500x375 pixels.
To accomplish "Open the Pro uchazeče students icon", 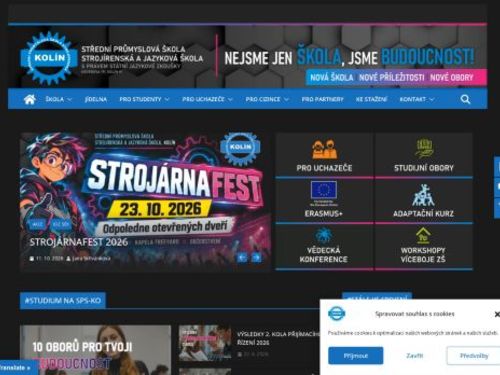I will pos(324,149).
